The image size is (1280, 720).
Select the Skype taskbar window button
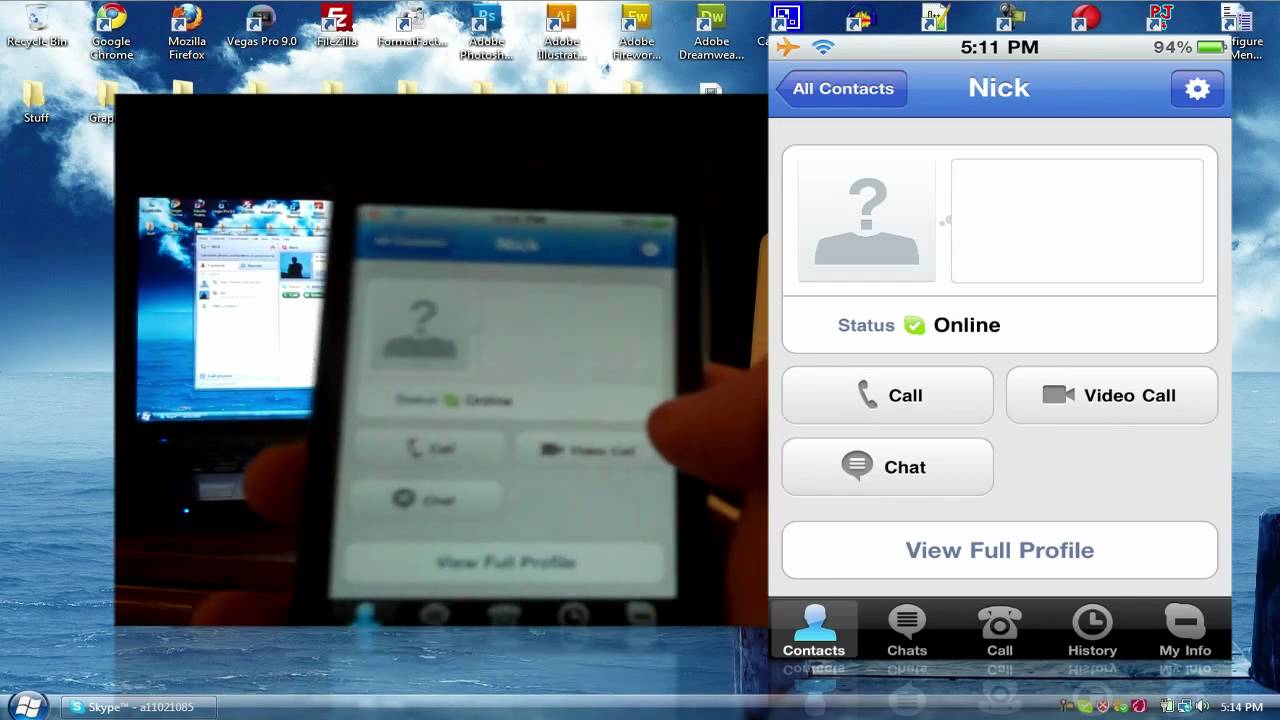137,707
